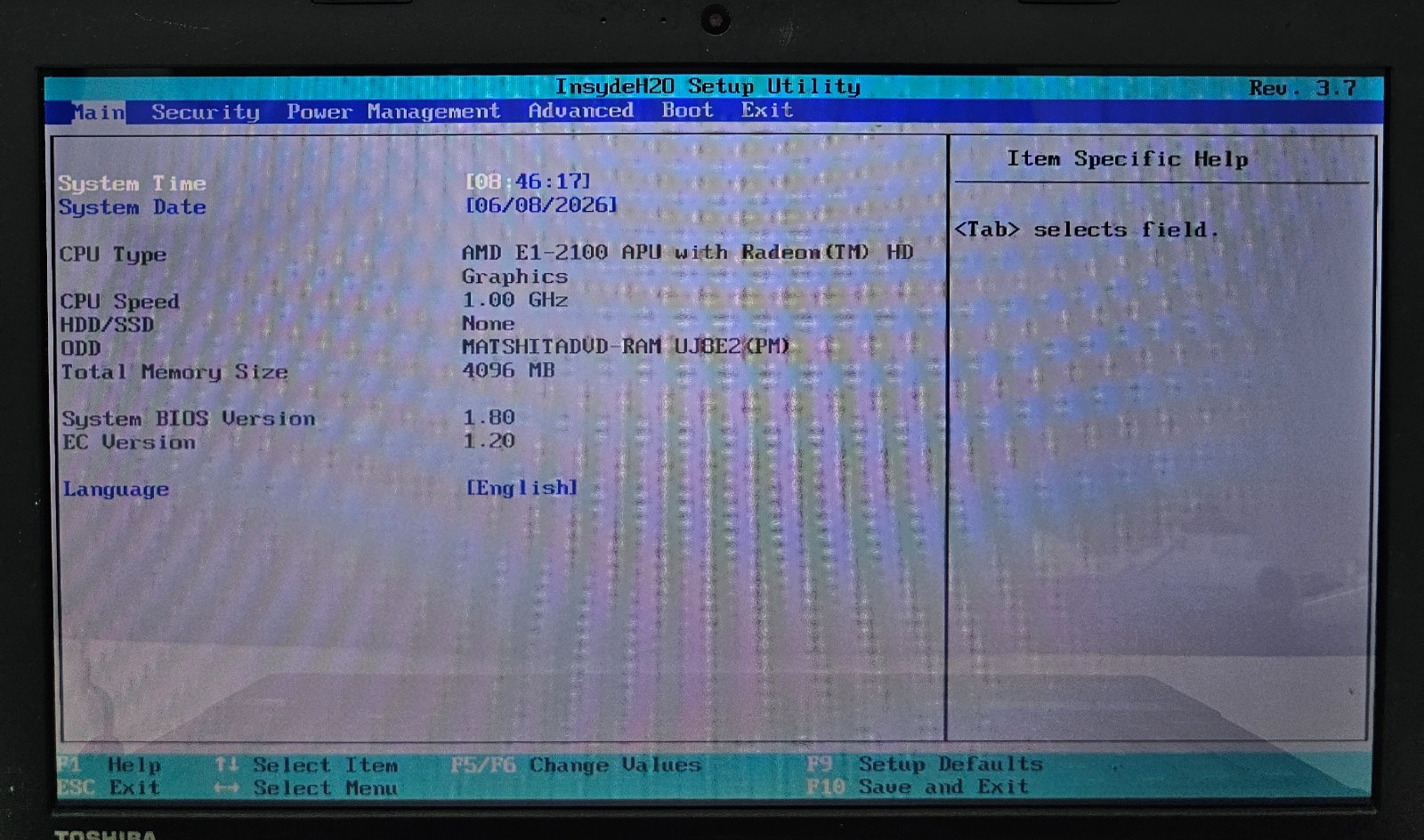Click the EC Version label
The width and height of the screenshot is (1424, 840).
click(128, 442)
